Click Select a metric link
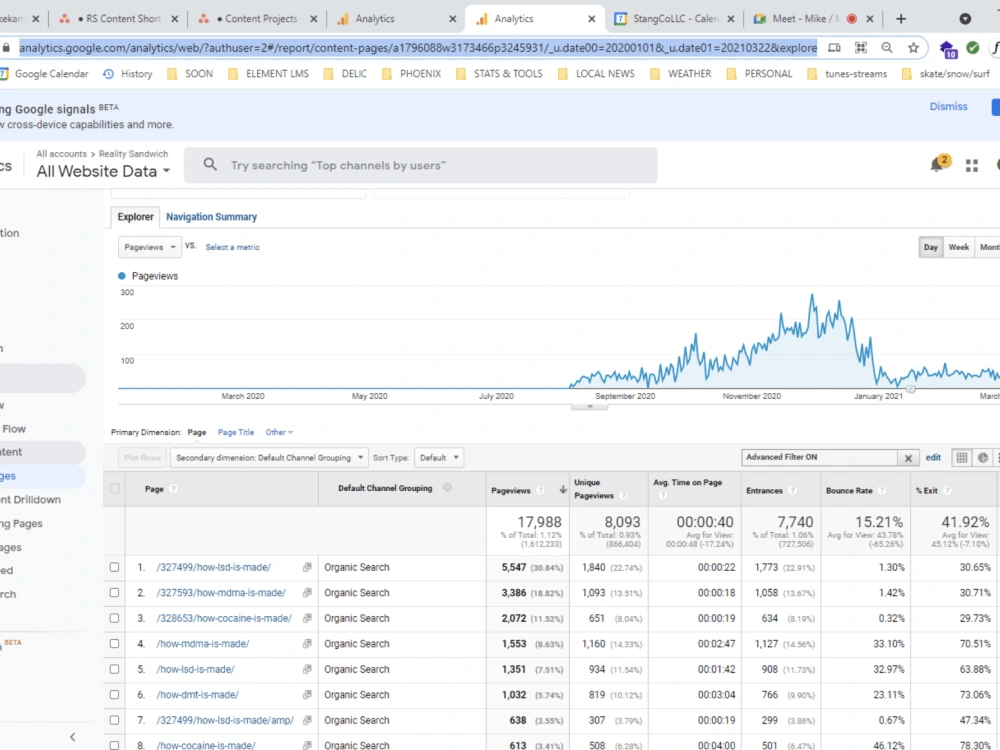 pyautogui.click(x=232, y=247)
